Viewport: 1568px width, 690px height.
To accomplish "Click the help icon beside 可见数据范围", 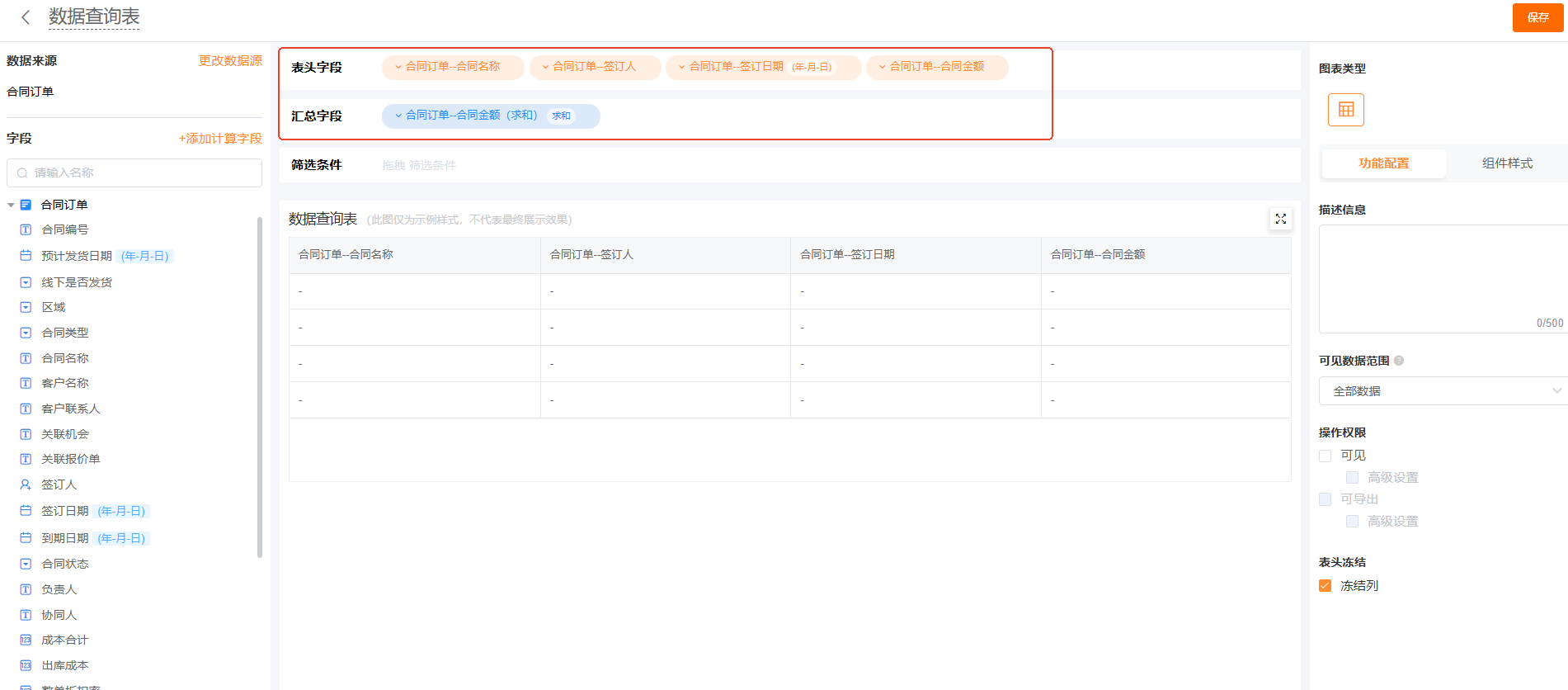I will click(x=1399, y=361).
